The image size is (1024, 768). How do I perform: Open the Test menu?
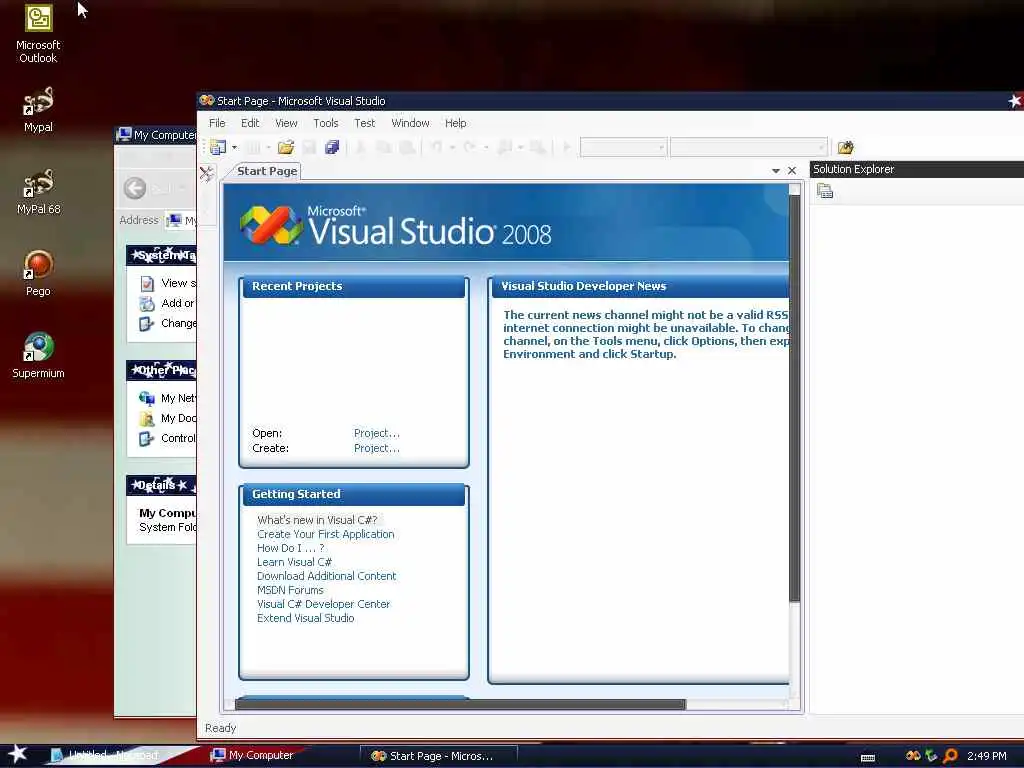point(364,123)
